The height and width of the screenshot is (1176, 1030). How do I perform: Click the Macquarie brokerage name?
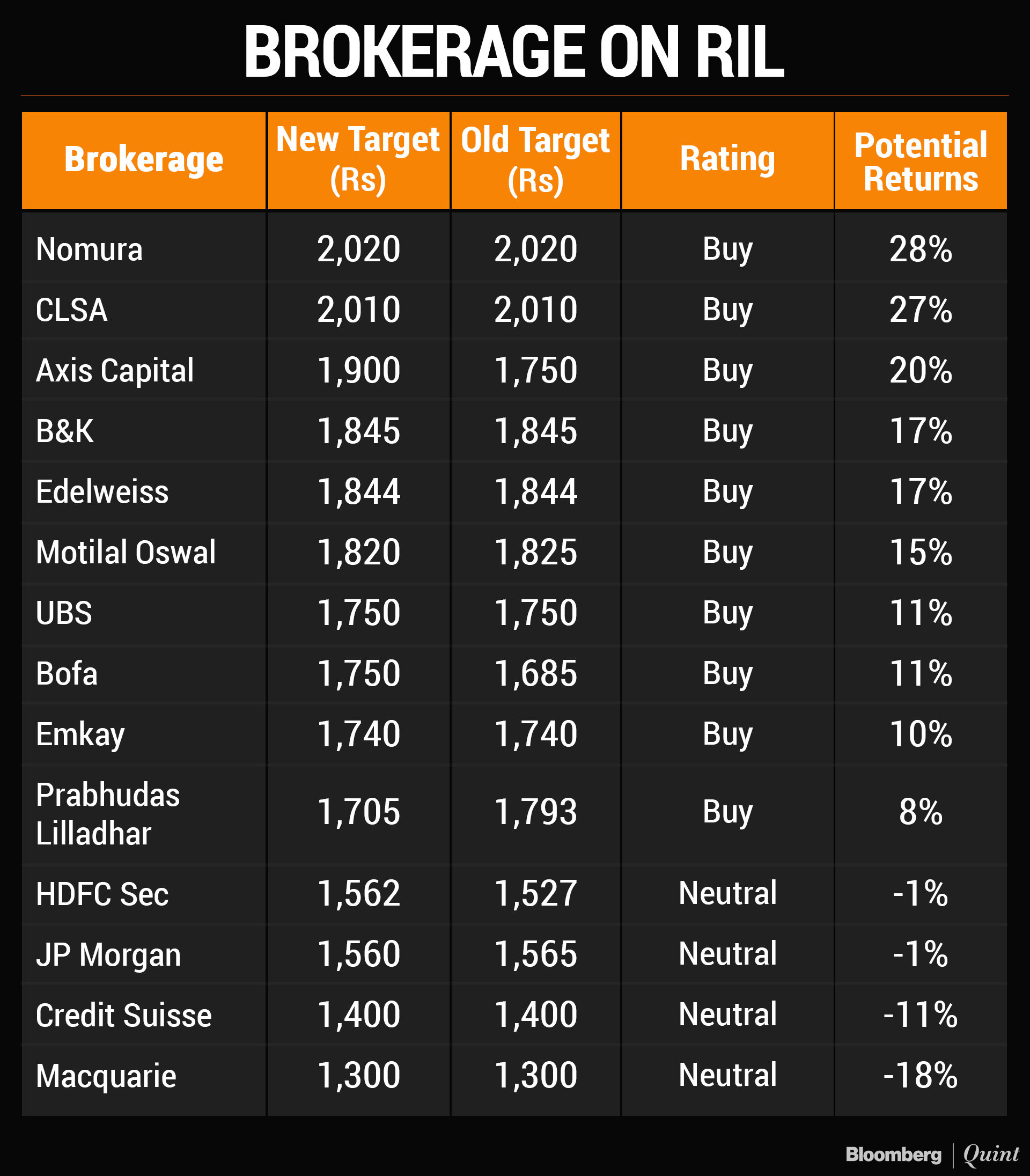point(106,1076)
